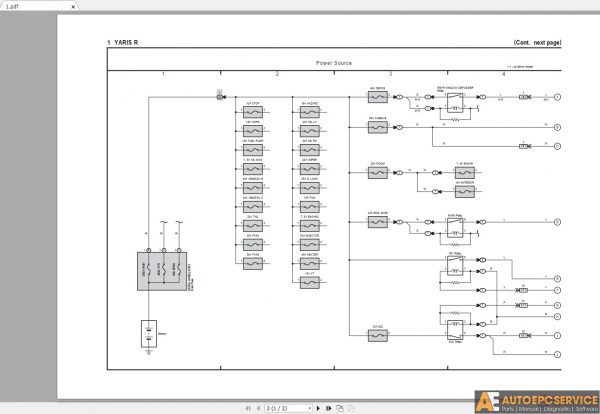Advance to the next page
The image size is (600, 414).
click(x=318, y=408)
